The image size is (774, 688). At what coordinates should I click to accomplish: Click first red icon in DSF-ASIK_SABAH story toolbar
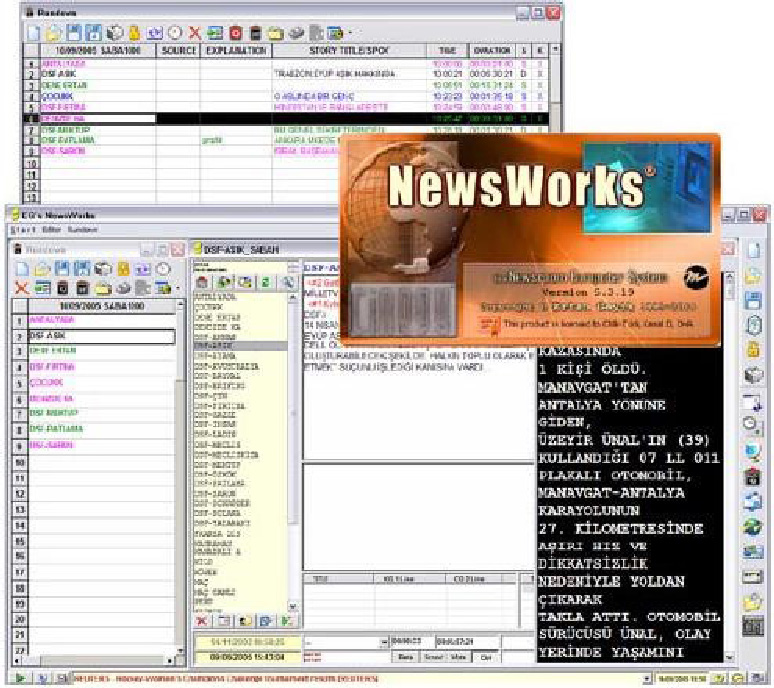(x=202, y=282)
